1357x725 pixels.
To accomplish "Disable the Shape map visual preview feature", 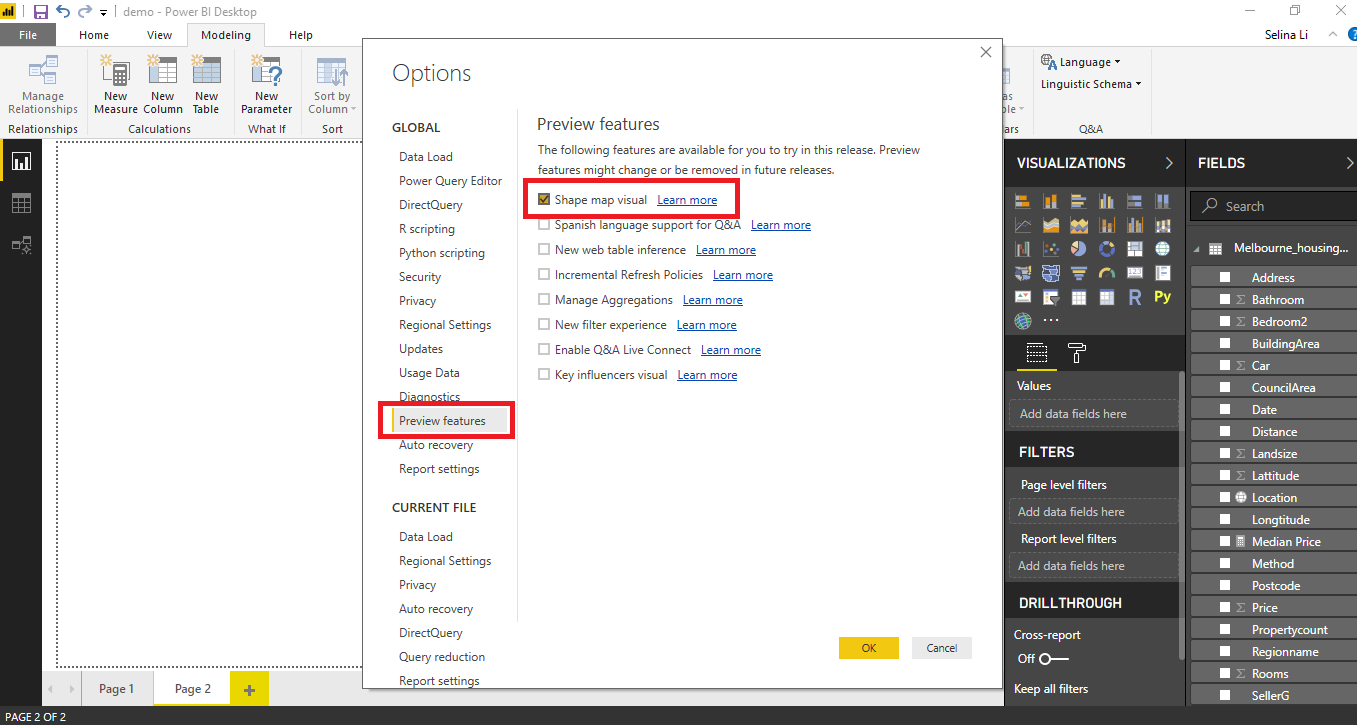I will pos(543,199).
